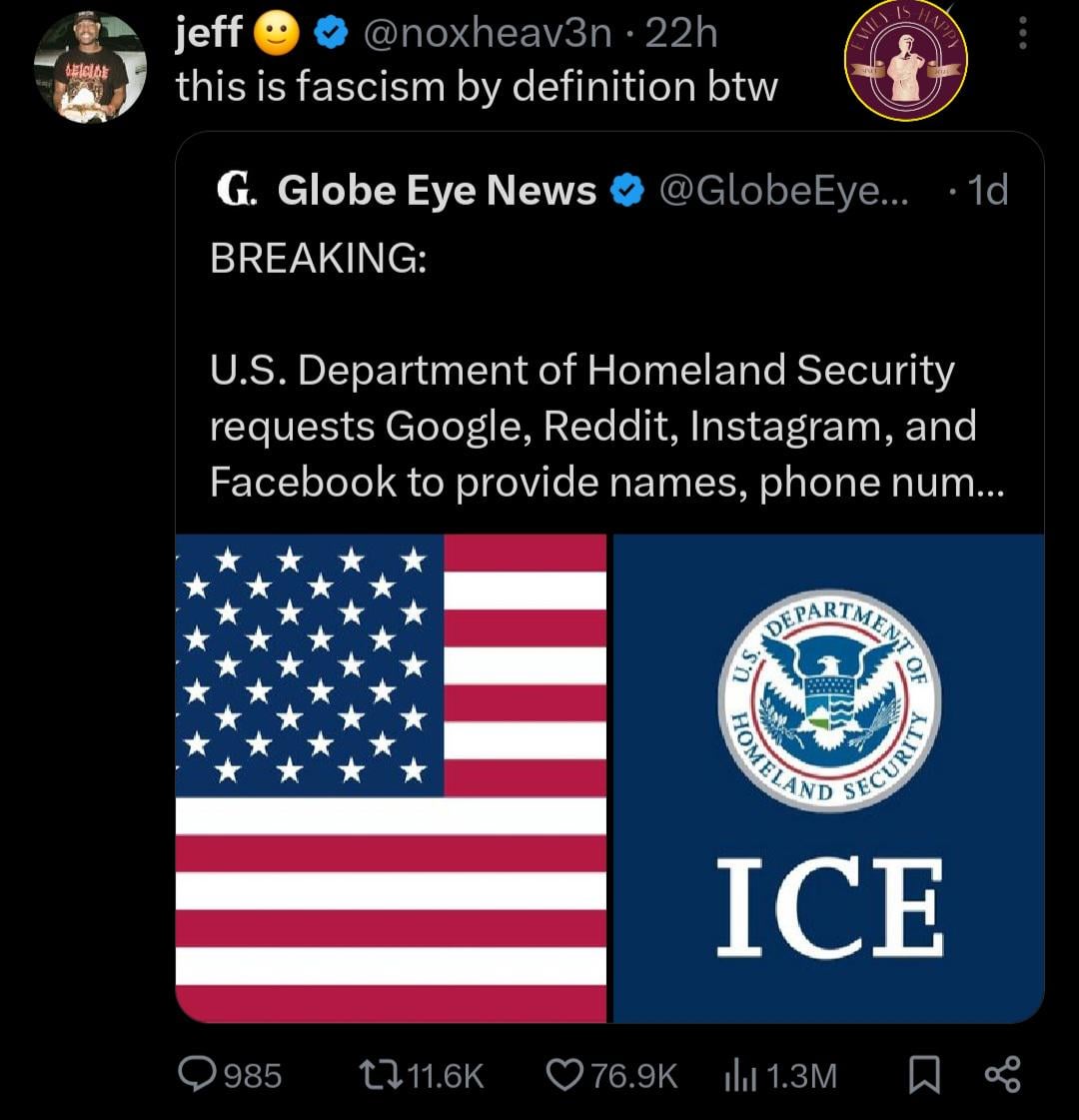View post analytics bar chart icon
The height and width of the screenshot is (1120, 1079).
point(736,1075)
